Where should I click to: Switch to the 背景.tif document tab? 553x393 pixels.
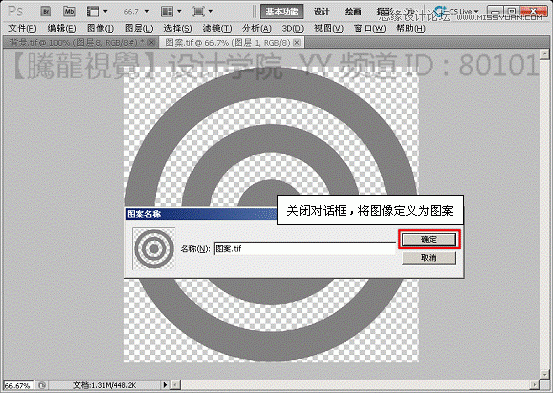pos(77,43)
